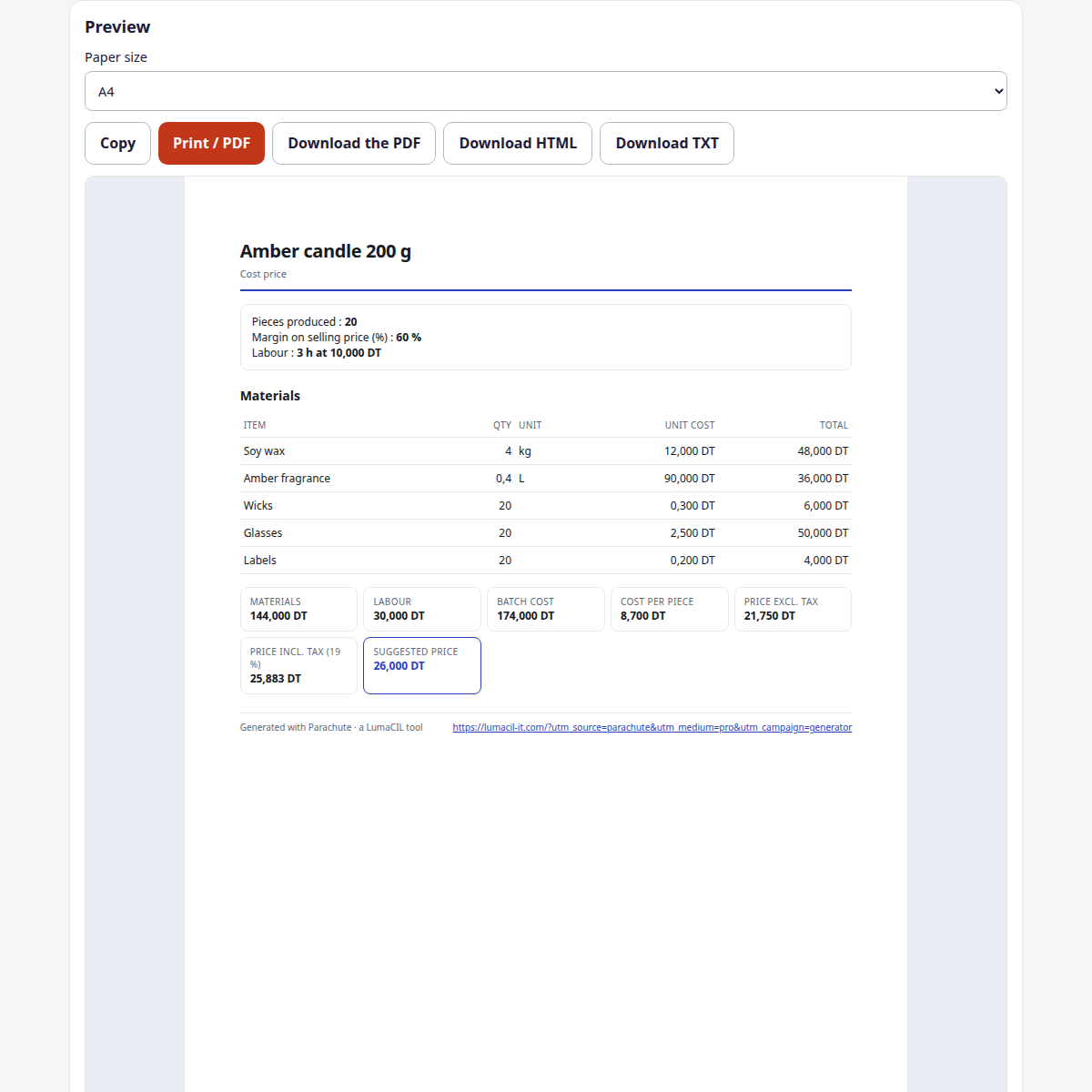Image resolution: width=1092 pixels, height=1092 pixels.
Task: Click the Print / PDF button
Action: click(x=211, y=143)
